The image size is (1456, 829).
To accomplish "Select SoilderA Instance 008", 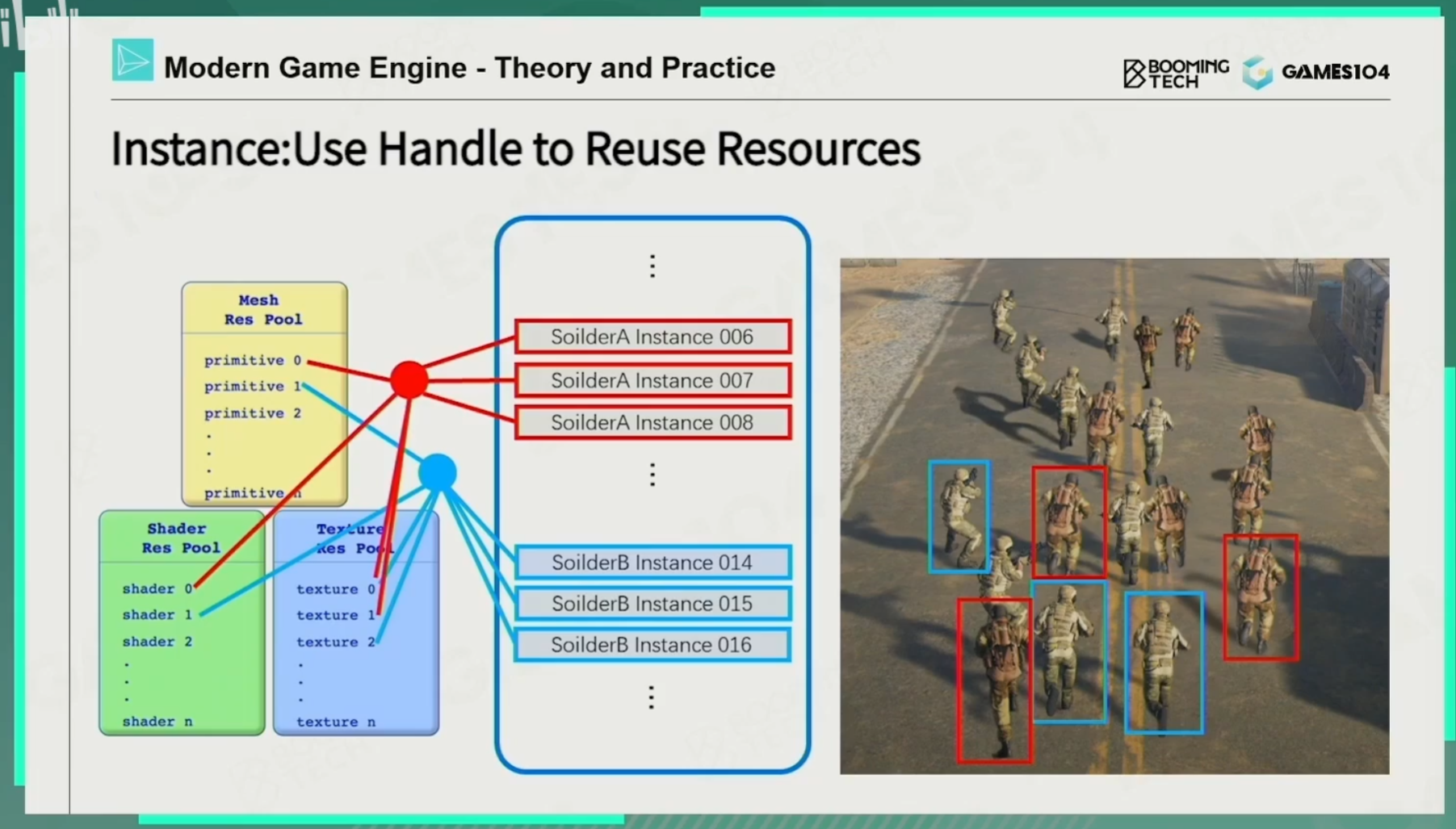I will coord(652,422).
